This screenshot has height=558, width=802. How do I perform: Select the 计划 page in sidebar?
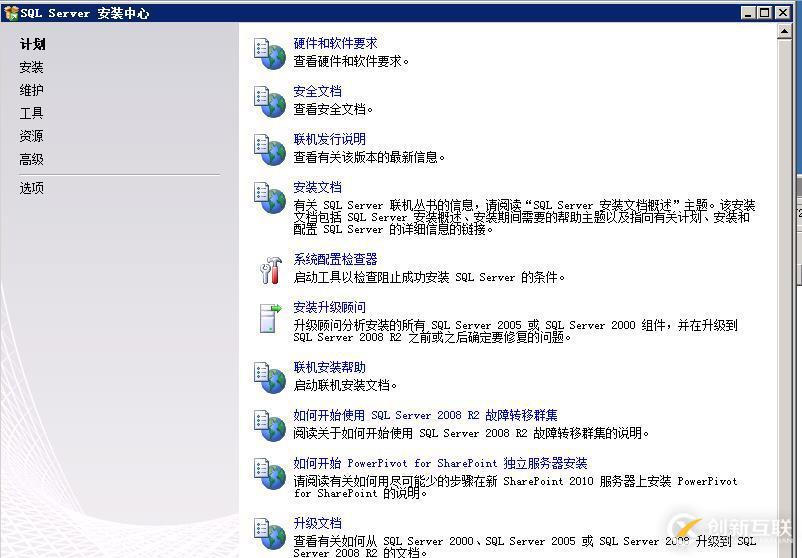pos(32,44)
